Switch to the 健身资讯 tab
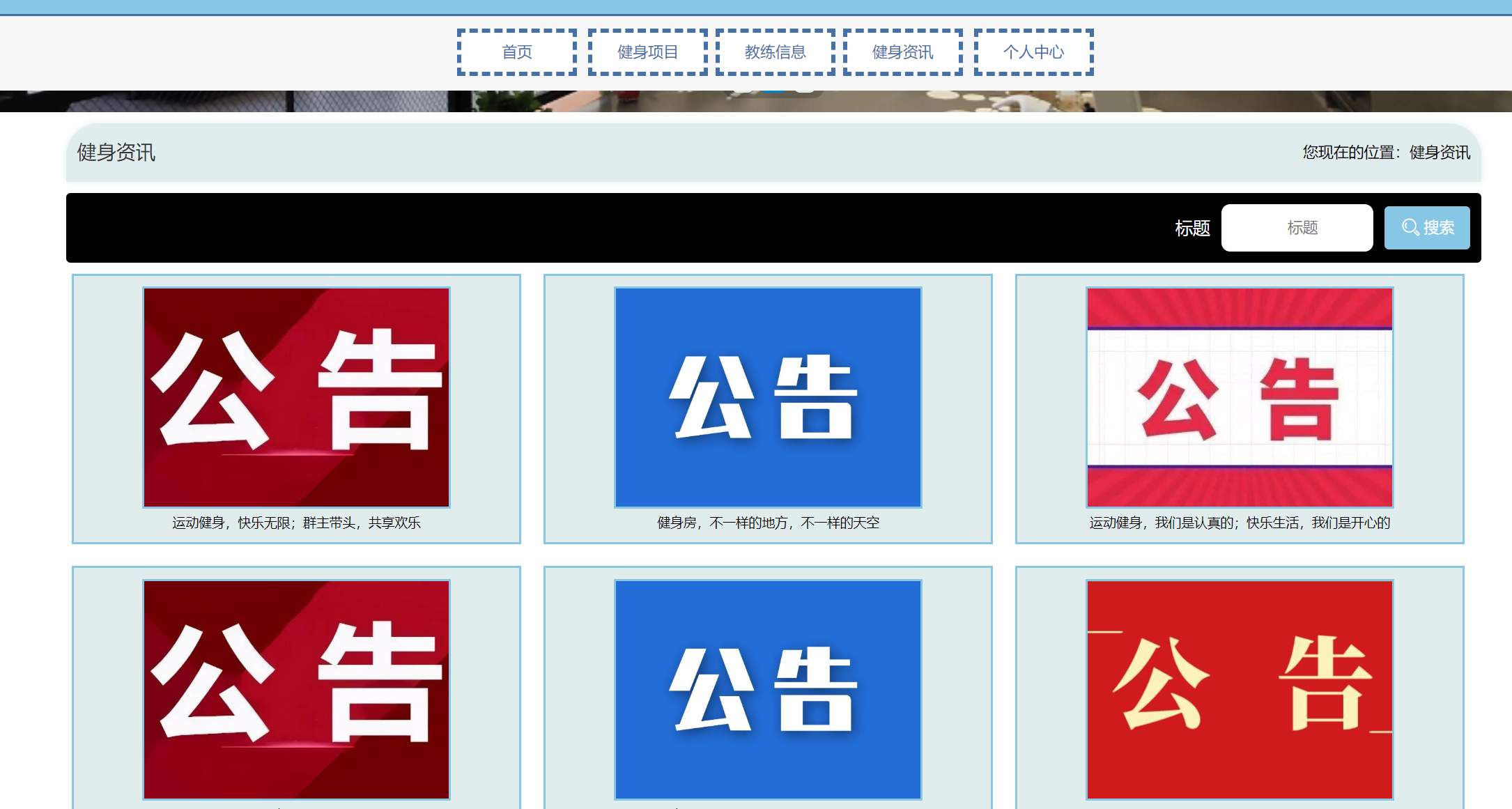The width and height of the screenshot is (1512, 809). tap(902, 52)
